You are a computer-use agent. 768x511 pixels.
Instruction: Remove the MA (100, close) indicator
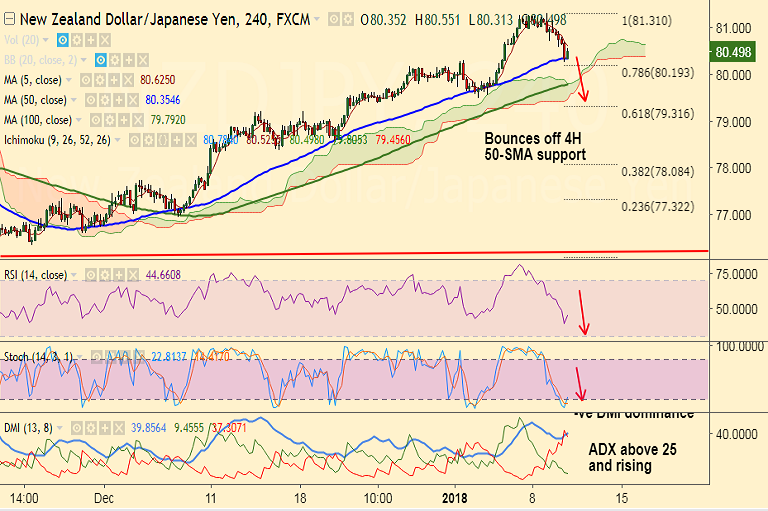point(138,120)
